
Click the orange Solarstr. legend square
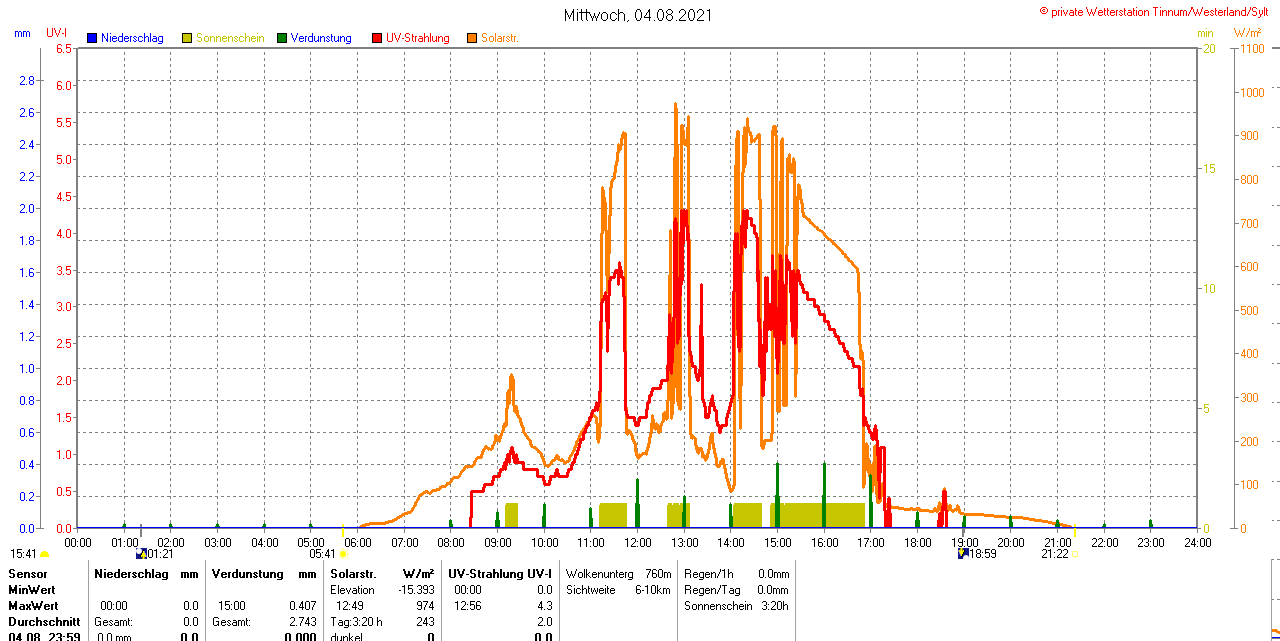[x=472, y=38]
